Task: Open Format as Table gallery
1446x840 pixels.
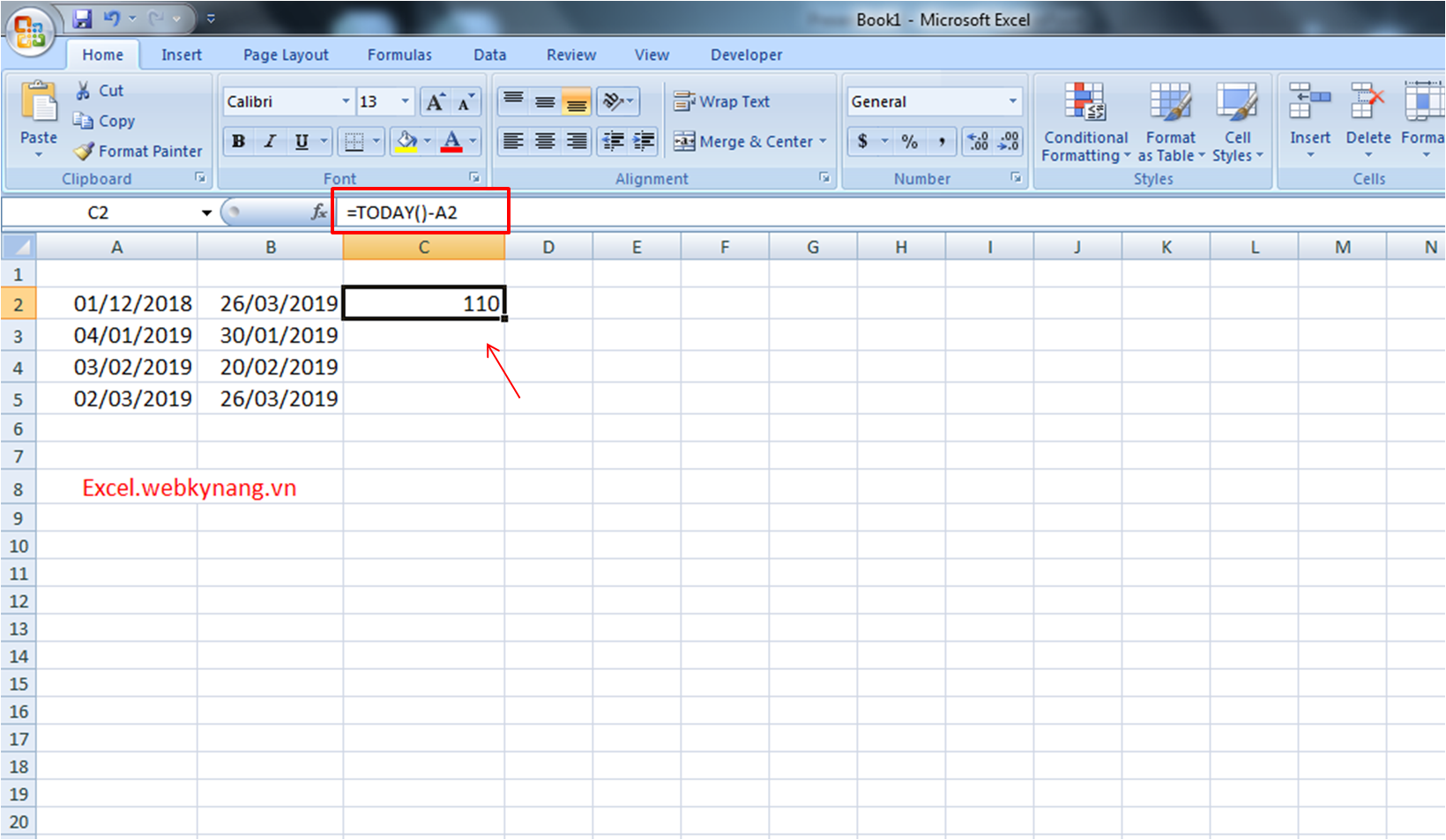Action: pyautogui.click(x=1171, y=122)
